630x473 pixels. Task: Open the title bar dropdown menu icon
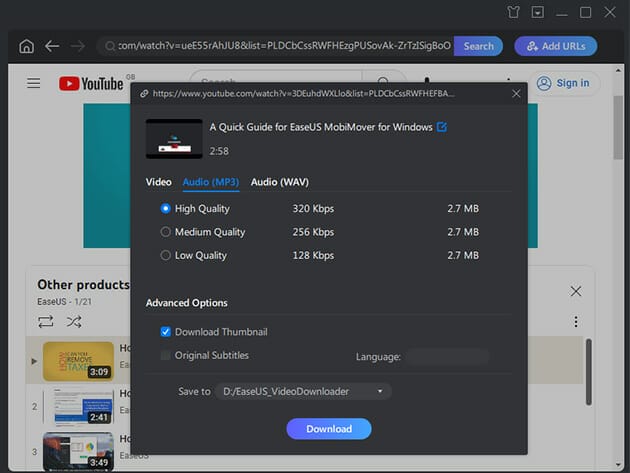pyautogui.click(x=538, y=13)
